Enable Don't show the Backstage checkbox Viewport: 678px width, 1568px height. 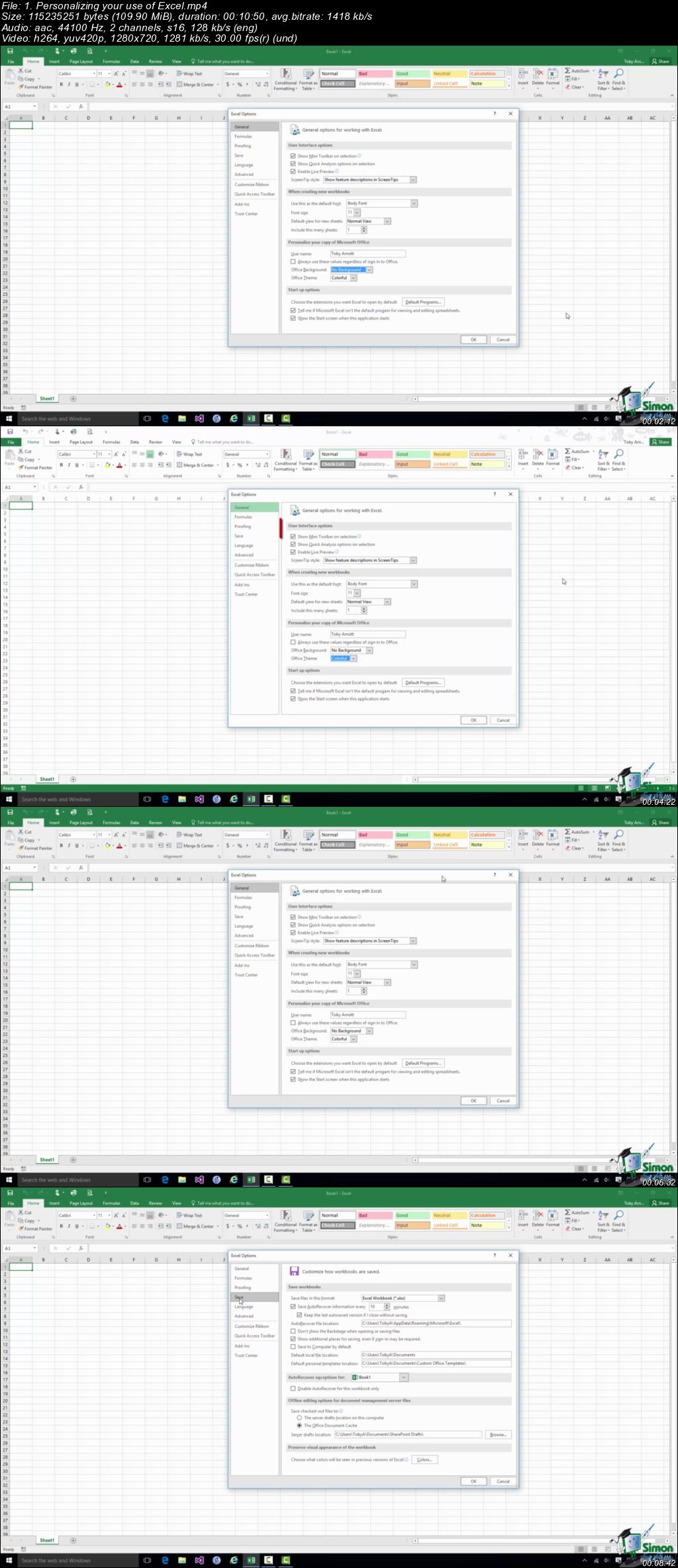click(293, 1331)
